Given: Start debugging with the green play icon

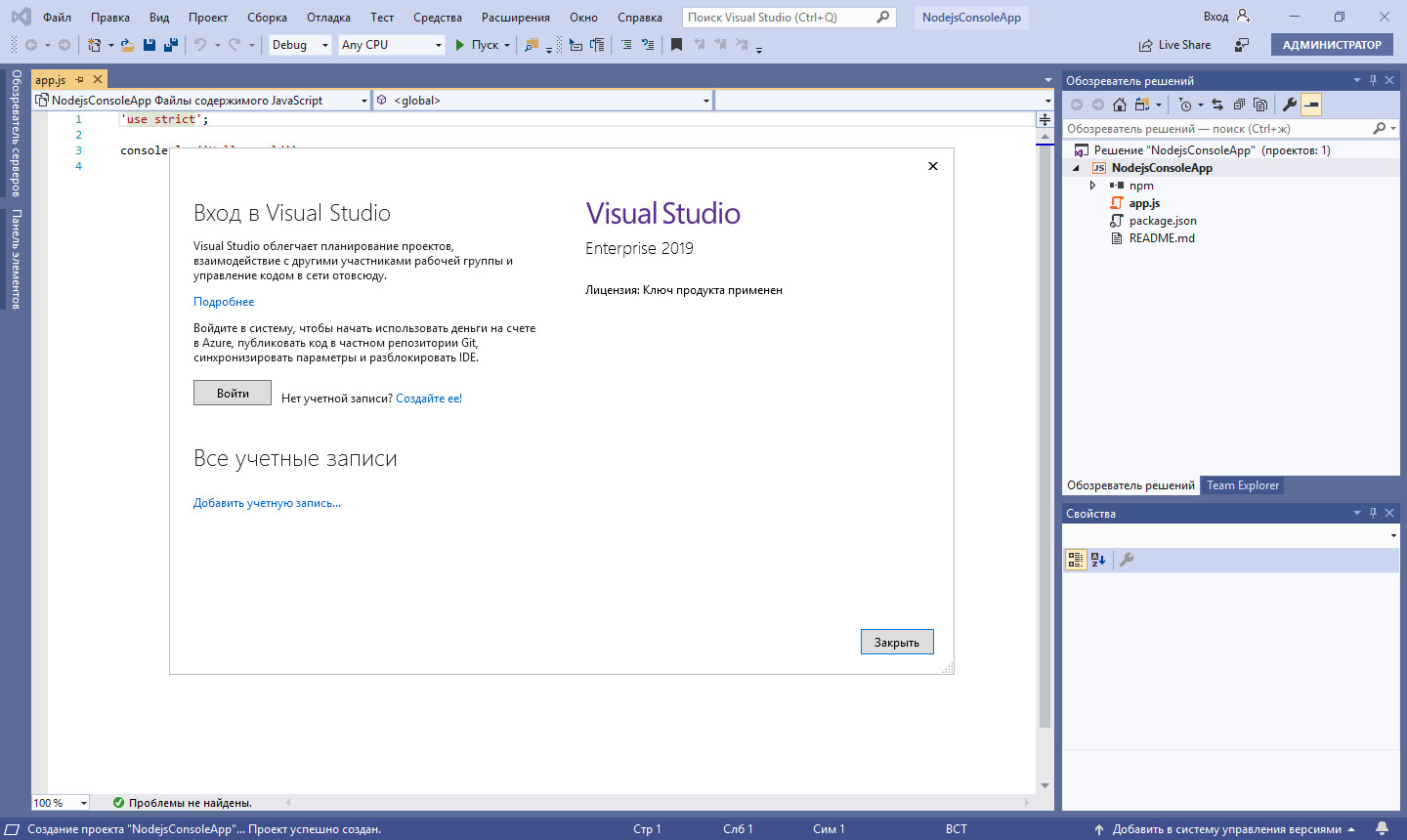Looking at the screenshot, I should 460,45.
